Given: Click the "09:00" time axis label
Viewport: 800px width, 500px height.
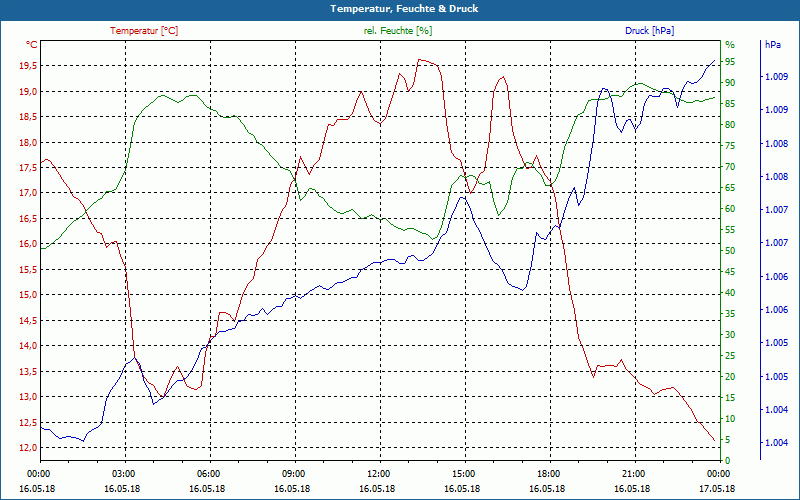Looking at the screenshot, I should click(293, 473).
